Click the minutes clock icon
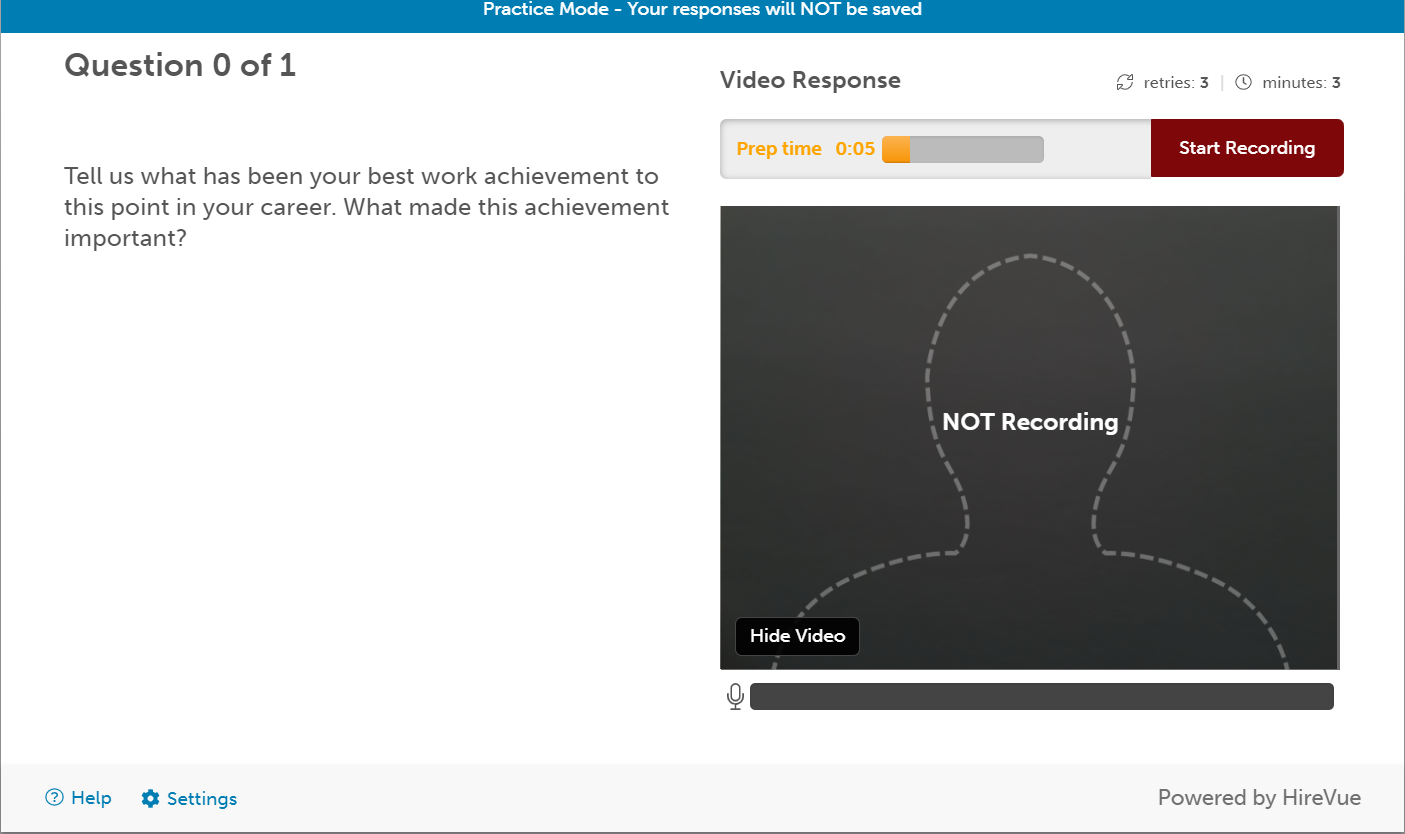Image resolution: width=1405 pixels, height=834 pixels. tap(1243, 83)
